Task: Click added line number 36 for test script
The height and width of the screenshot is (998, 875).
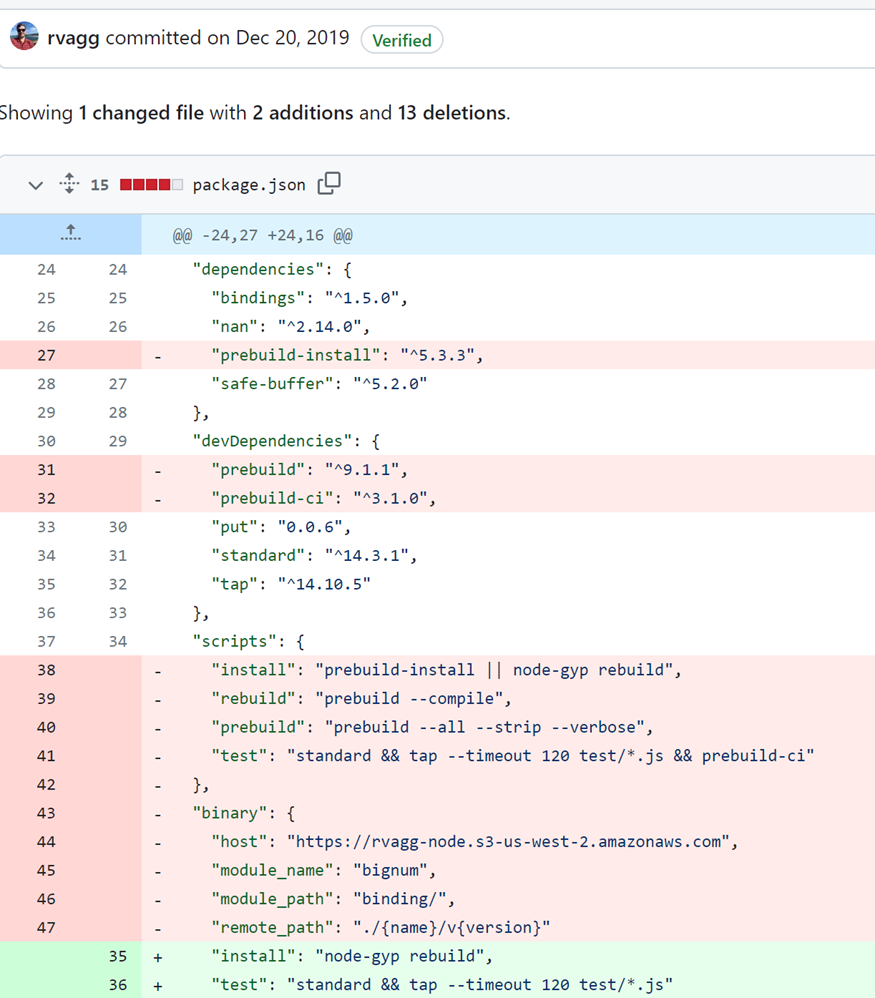Action: pyautogui.click(x=118, y=985)
